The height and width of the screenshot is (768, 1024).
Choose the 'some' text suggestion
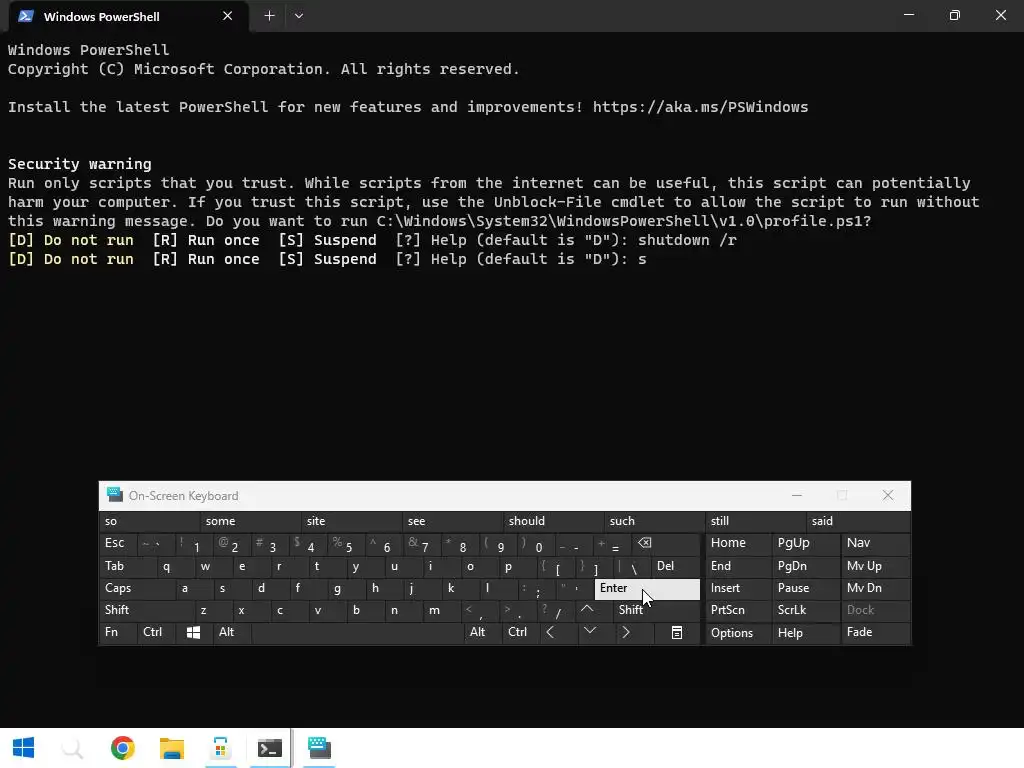point(251,521)
